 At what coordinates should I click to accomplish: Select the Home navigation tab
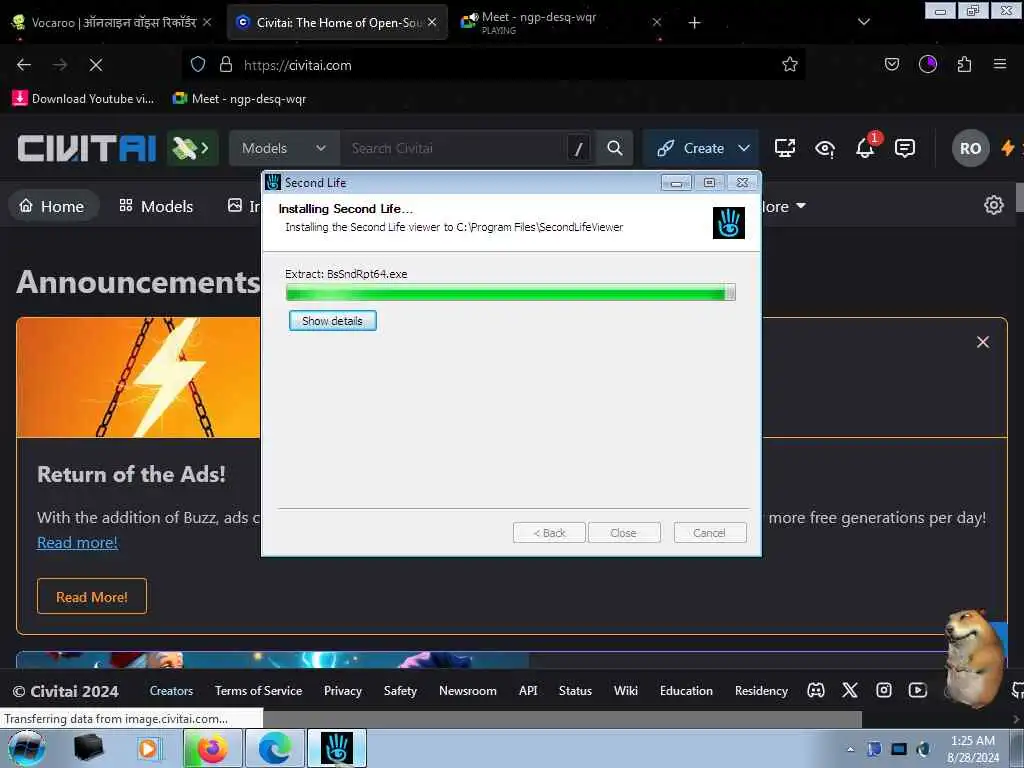52,206
